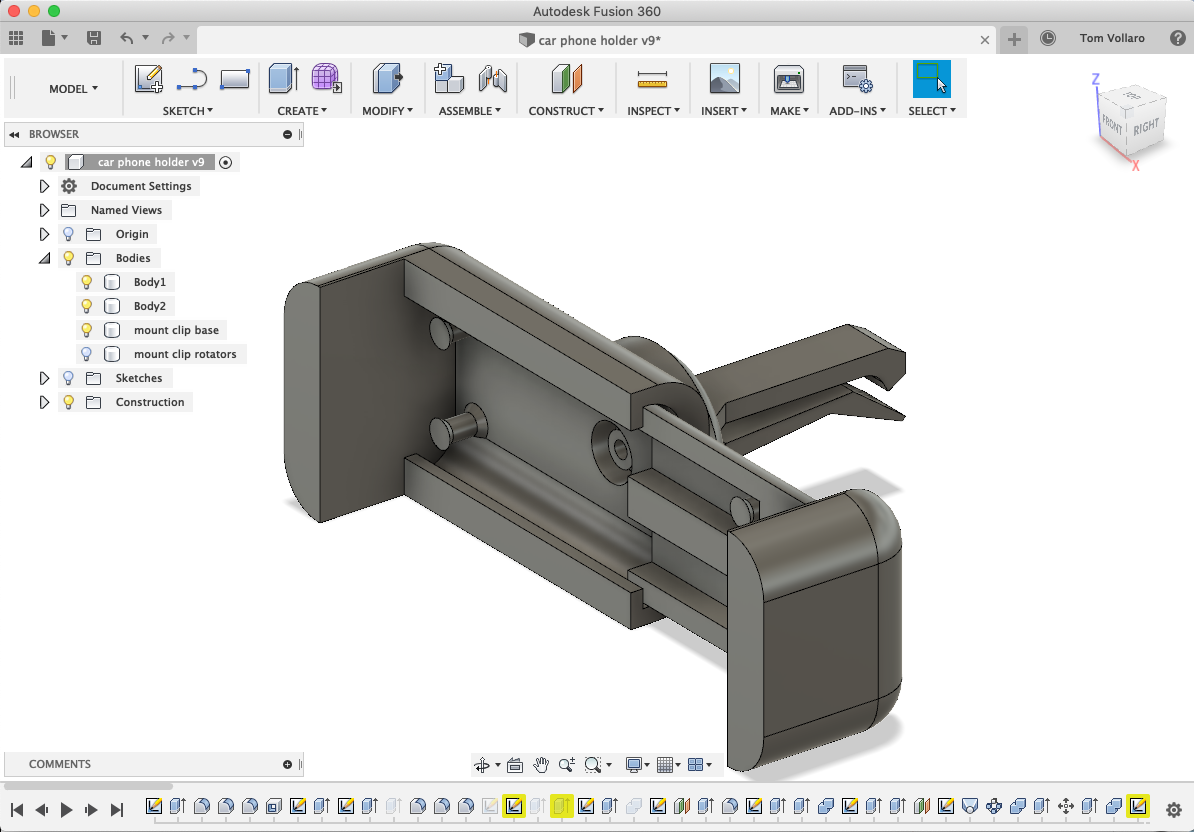Go to the beginning of the timeline
Screen dimensions: 1194x832
click(17, 810)
